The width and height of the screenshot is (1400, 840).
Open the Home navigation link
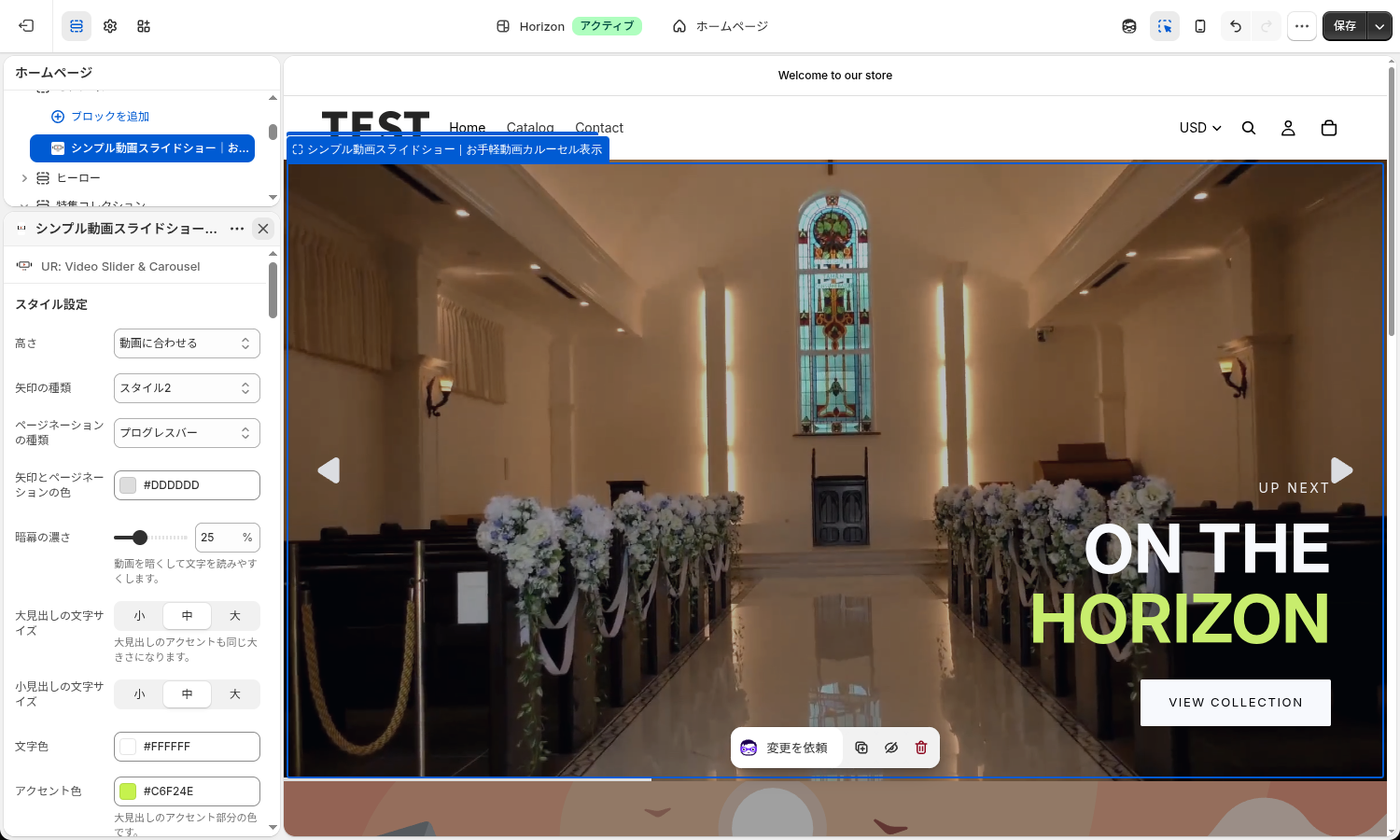[x=468, y=128]
